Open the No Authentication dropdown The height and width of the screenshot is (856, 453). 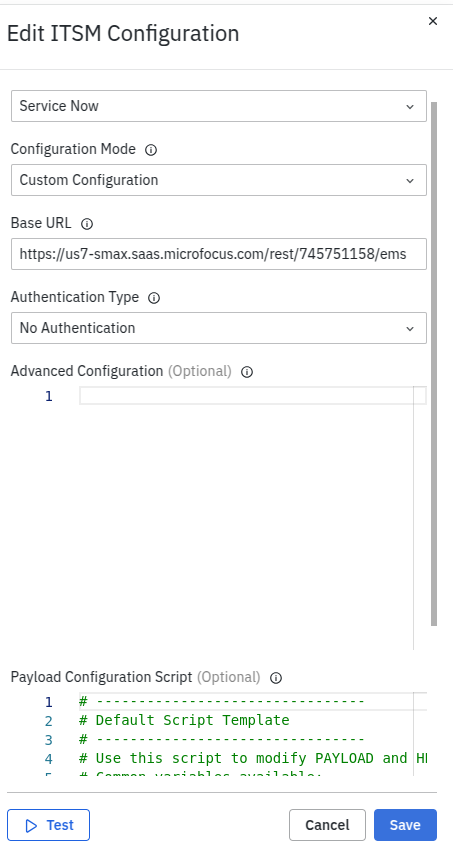tap(219, 328)
